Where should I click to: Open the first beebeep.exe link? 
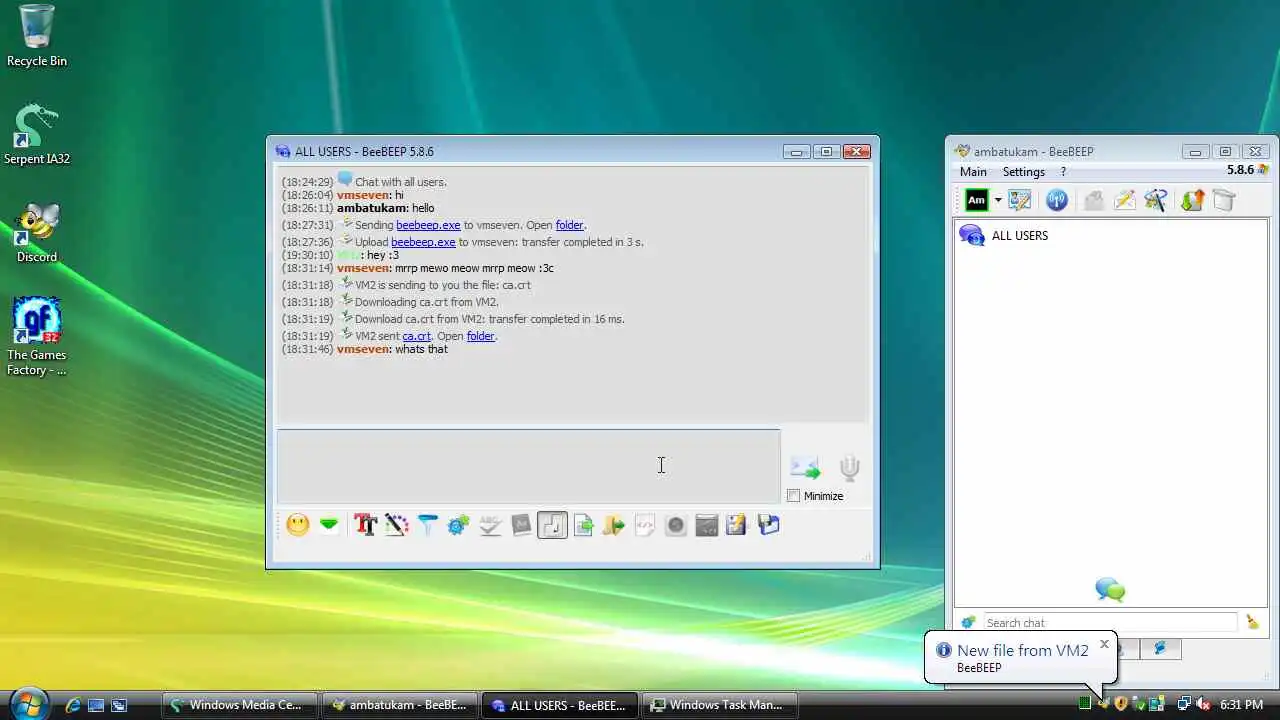[428, 225]
